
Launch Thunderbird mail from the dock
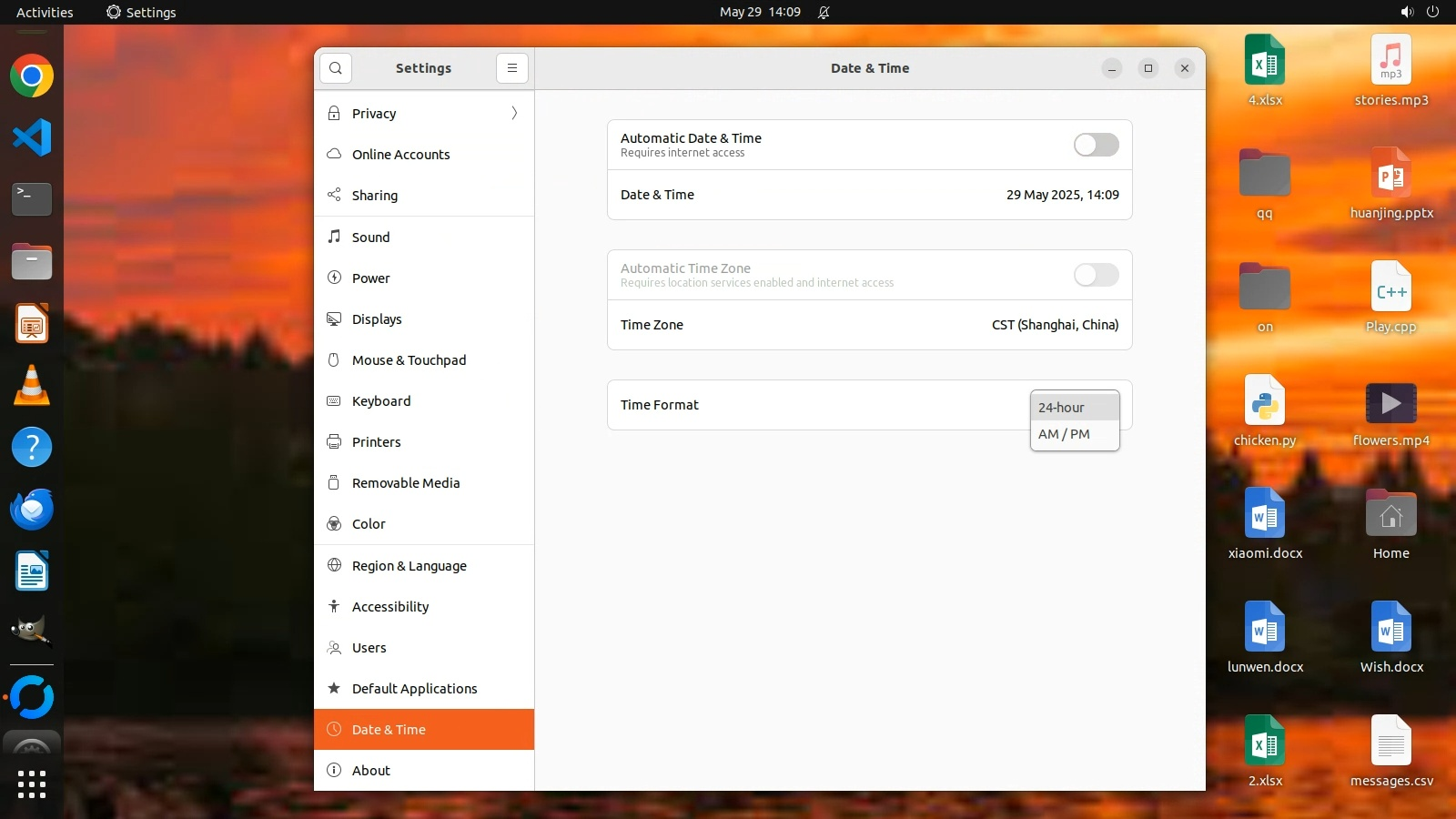[x=32, y=509]
